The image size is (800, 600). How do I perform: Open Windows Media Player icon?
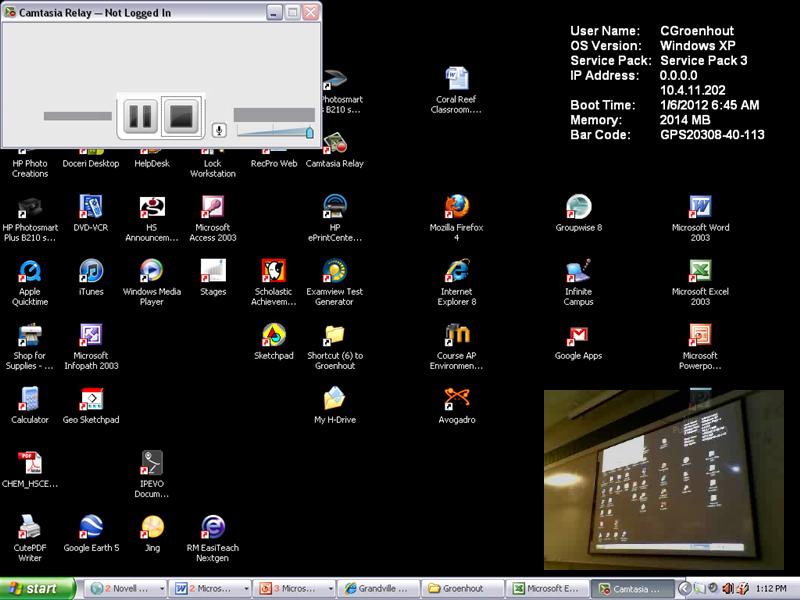coord(152,283)
